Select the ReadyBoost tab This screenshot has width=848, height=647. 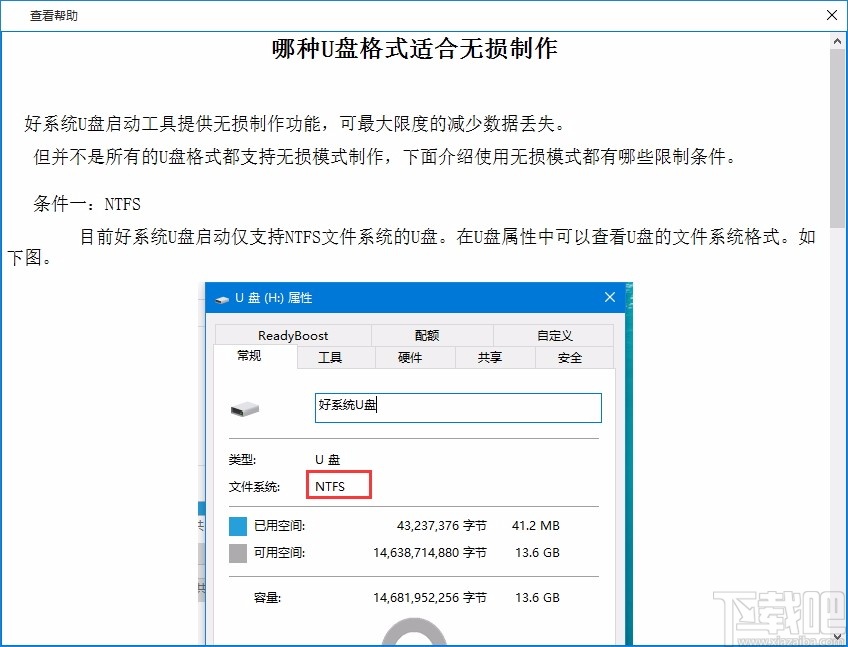[291, 334]
